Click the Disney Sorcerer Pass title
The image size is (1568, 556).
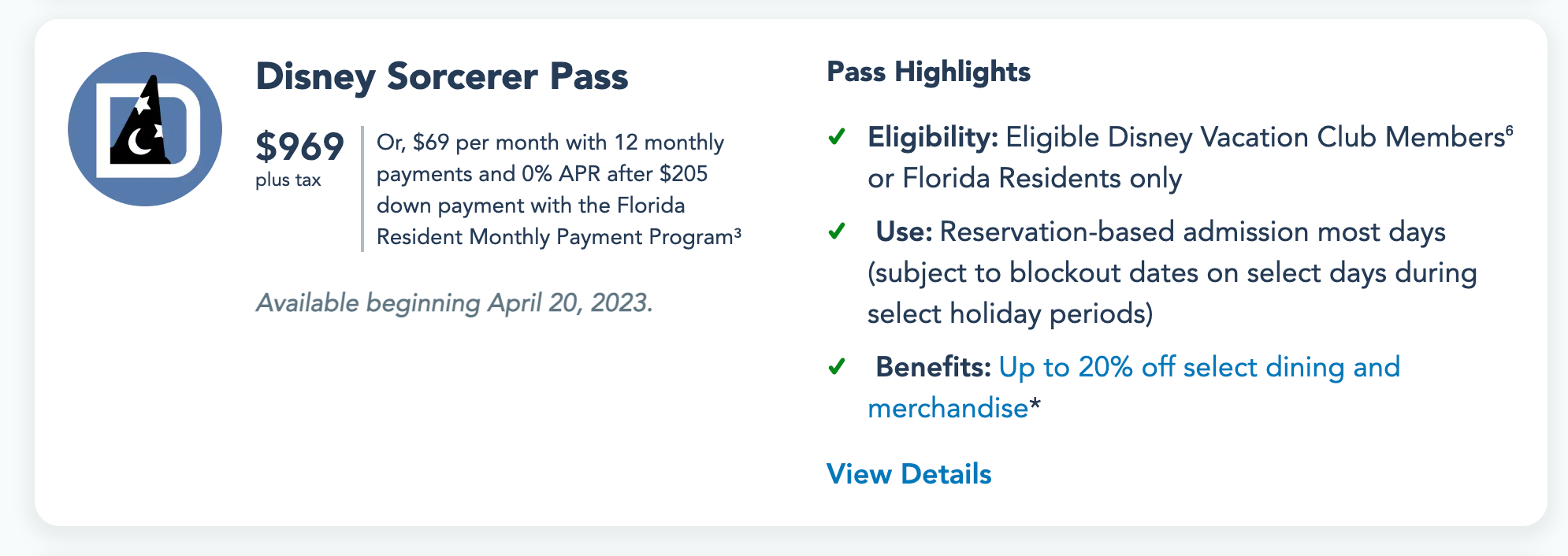[442, 76]
